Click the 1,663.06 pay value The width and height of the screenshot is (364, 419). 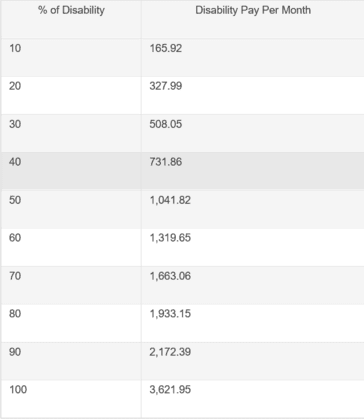[x=170, y=276]
